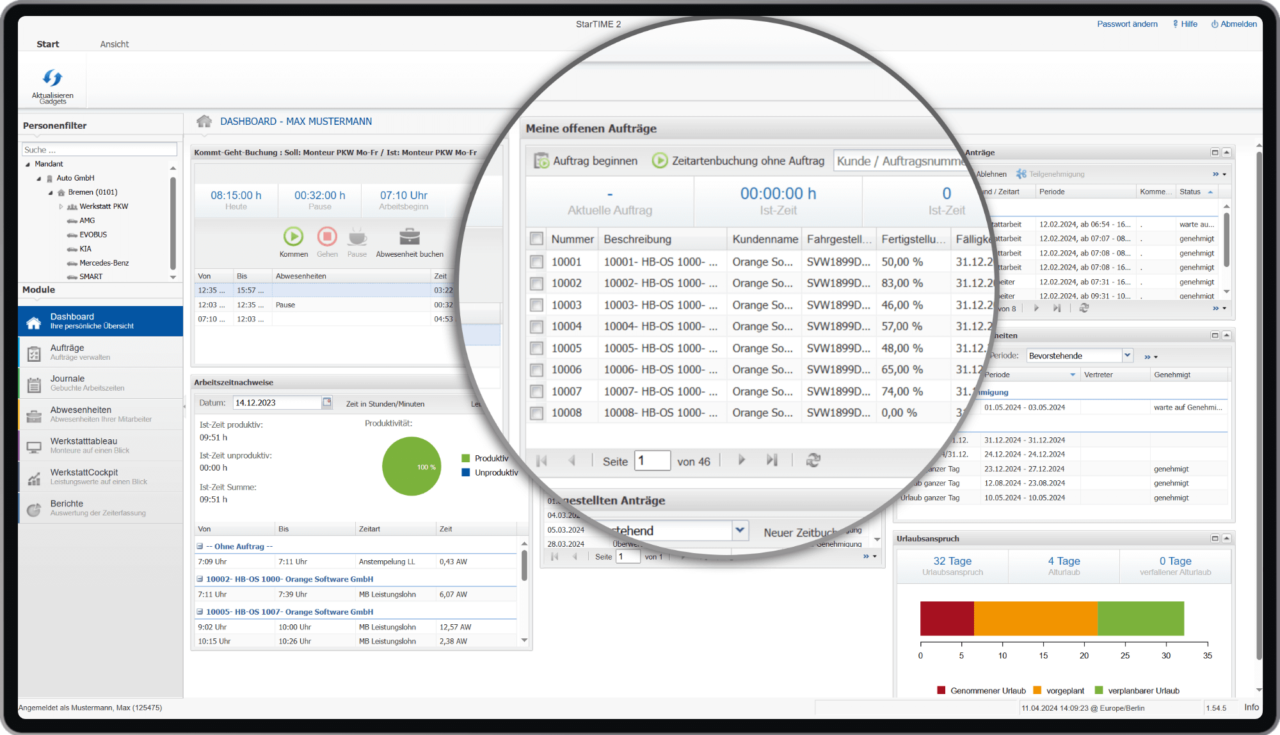The height and width of the screenshot is (735, 1280).
Task: Select the Start ribbon tab
Action: [48, 44]
